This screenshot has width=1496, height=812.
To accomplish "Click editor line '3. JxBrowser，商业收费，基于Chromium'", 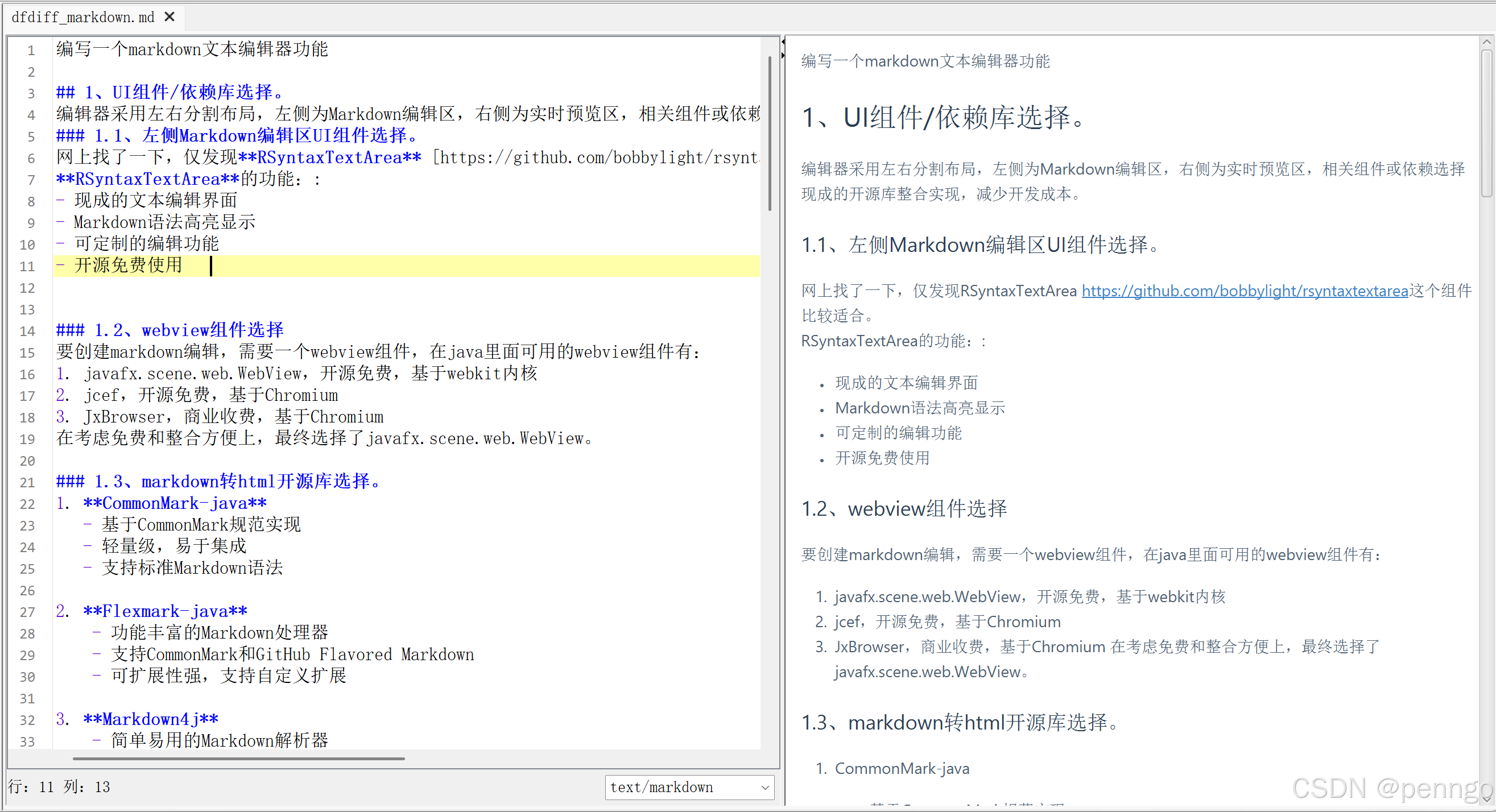I will click(220, 416).
